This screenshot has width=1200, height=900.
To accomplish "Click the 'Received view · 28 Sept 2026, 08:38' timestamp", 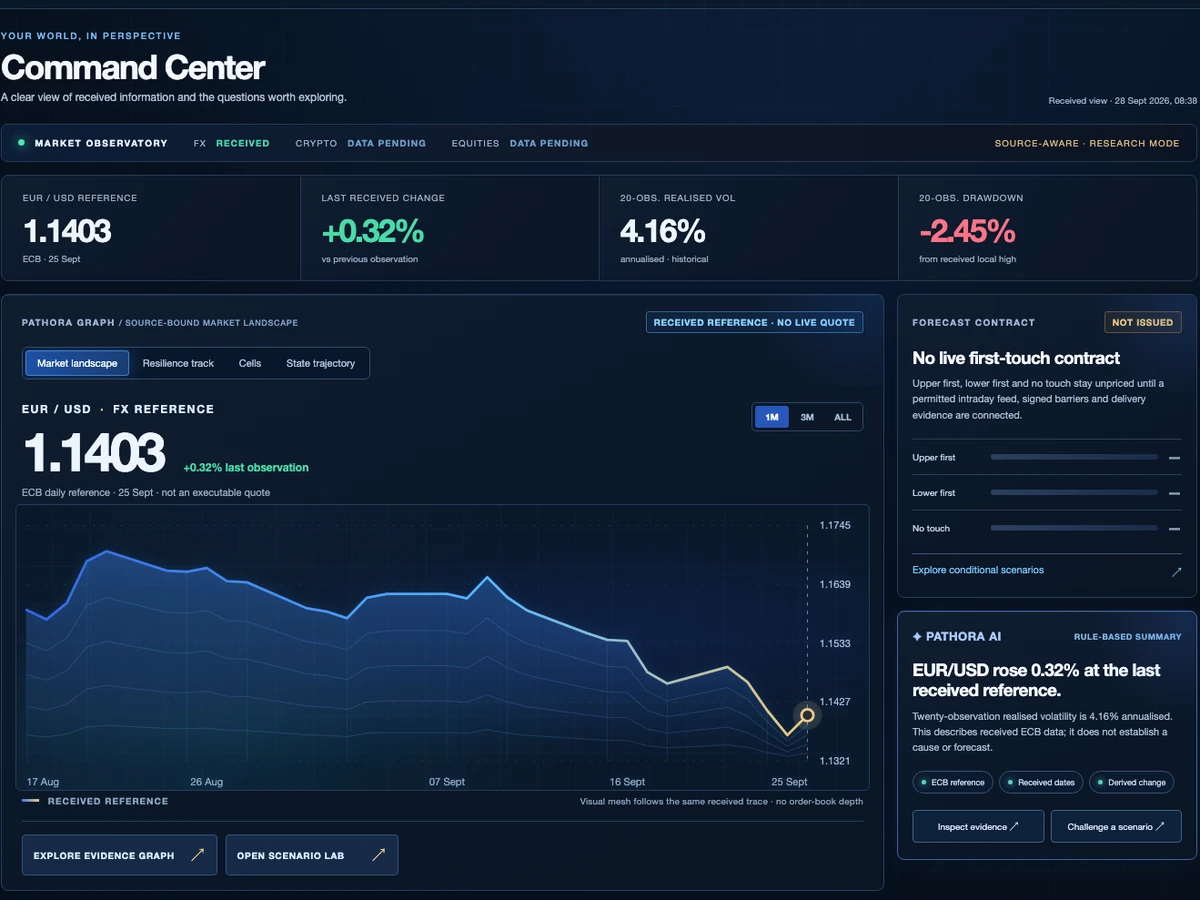I will pos(1123,101).
